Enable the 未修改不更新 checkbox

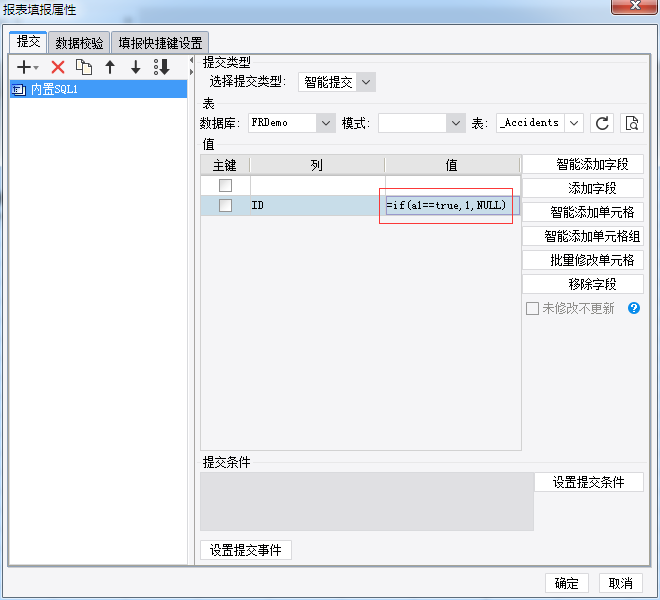click(532, 308)
